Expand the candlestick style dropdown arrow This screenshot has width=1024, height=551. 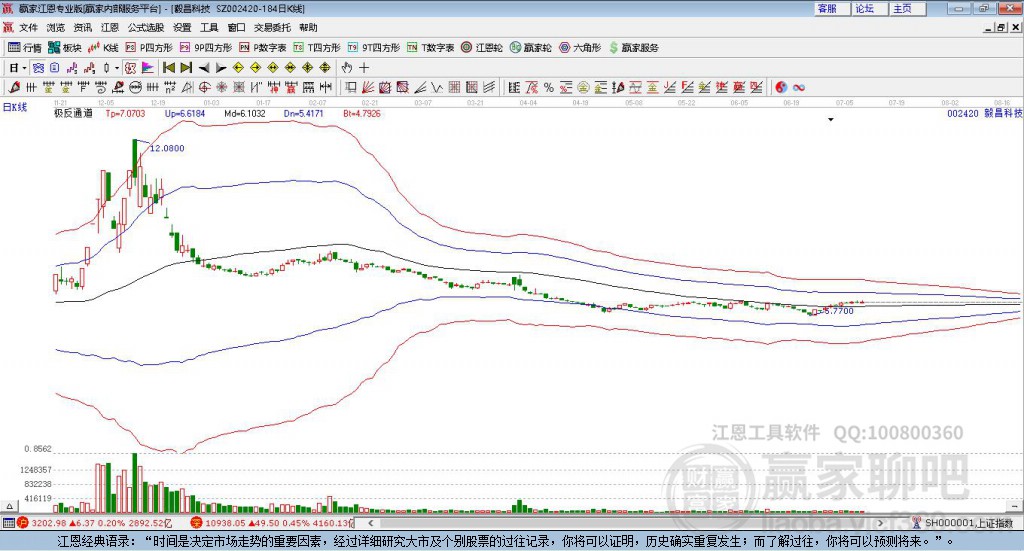click(117, 68)
